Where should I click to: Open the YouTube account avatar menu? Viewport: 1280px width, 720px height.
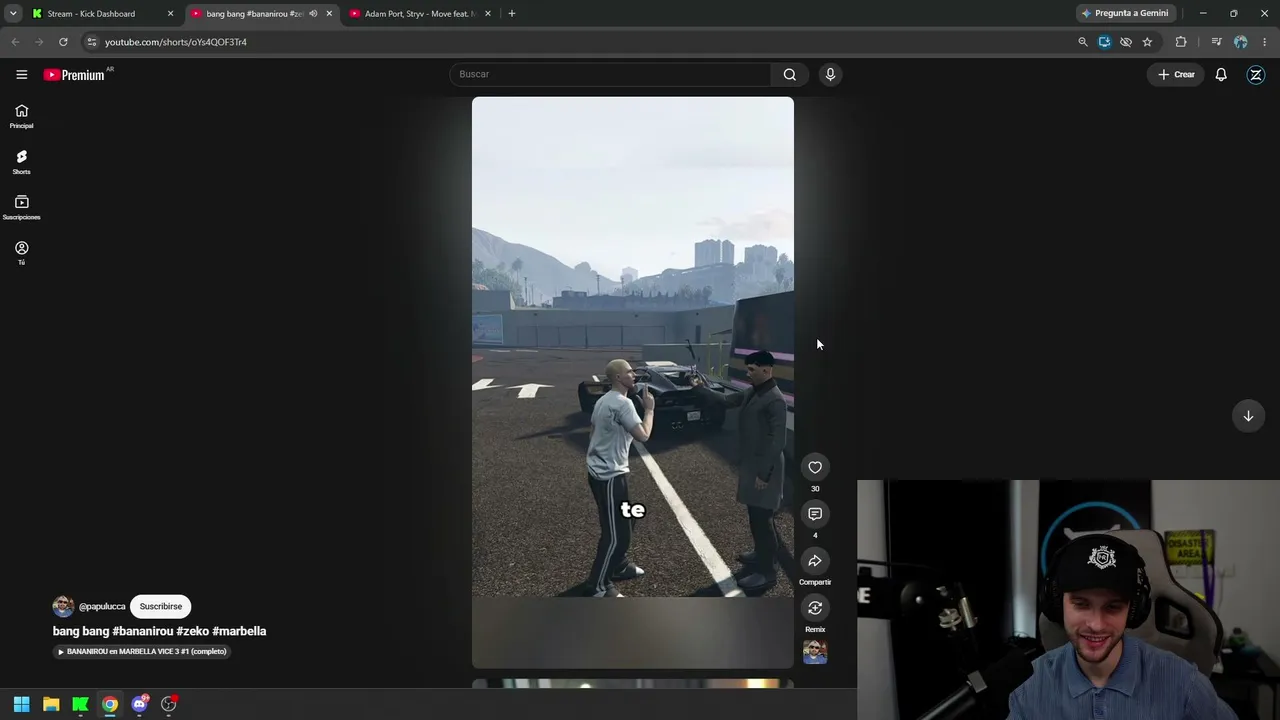pyautogui.click(x=1256, y=74)
